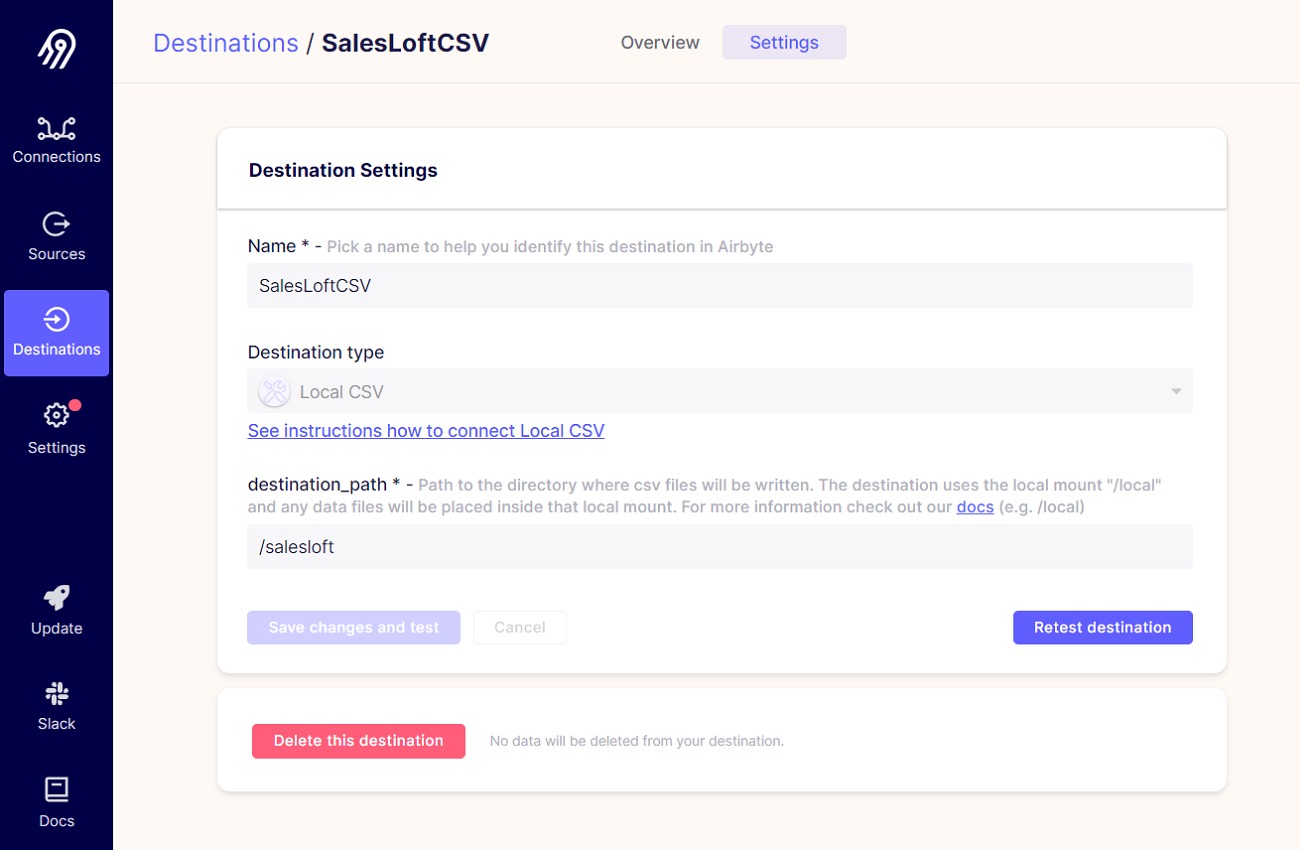Screen dimensions: 1300x850
Task: Click the destination_path input field
Action: [x=720, y=547]
